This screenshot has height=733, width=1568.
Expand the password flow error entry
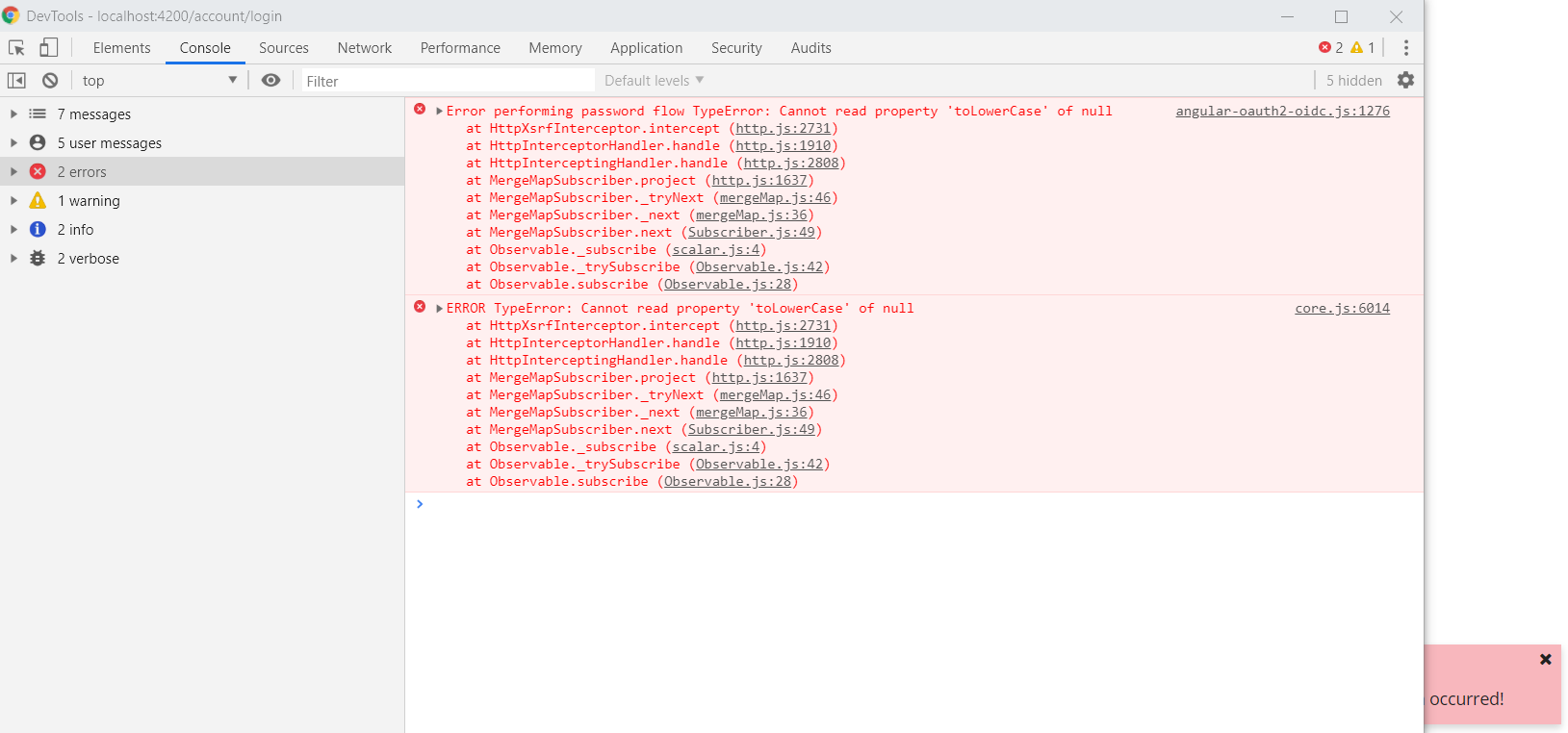point(440,112)
